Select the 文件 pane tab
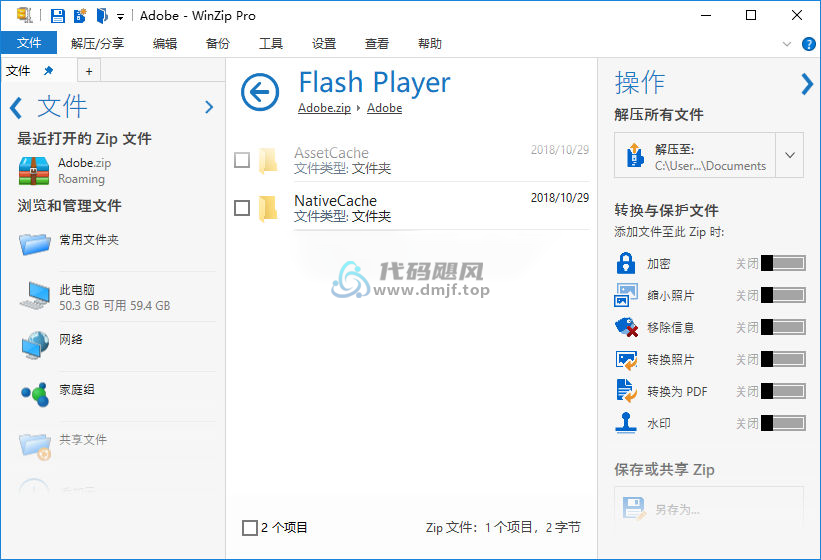The height and width of the screenshot is (560, 821). point(18,71)
